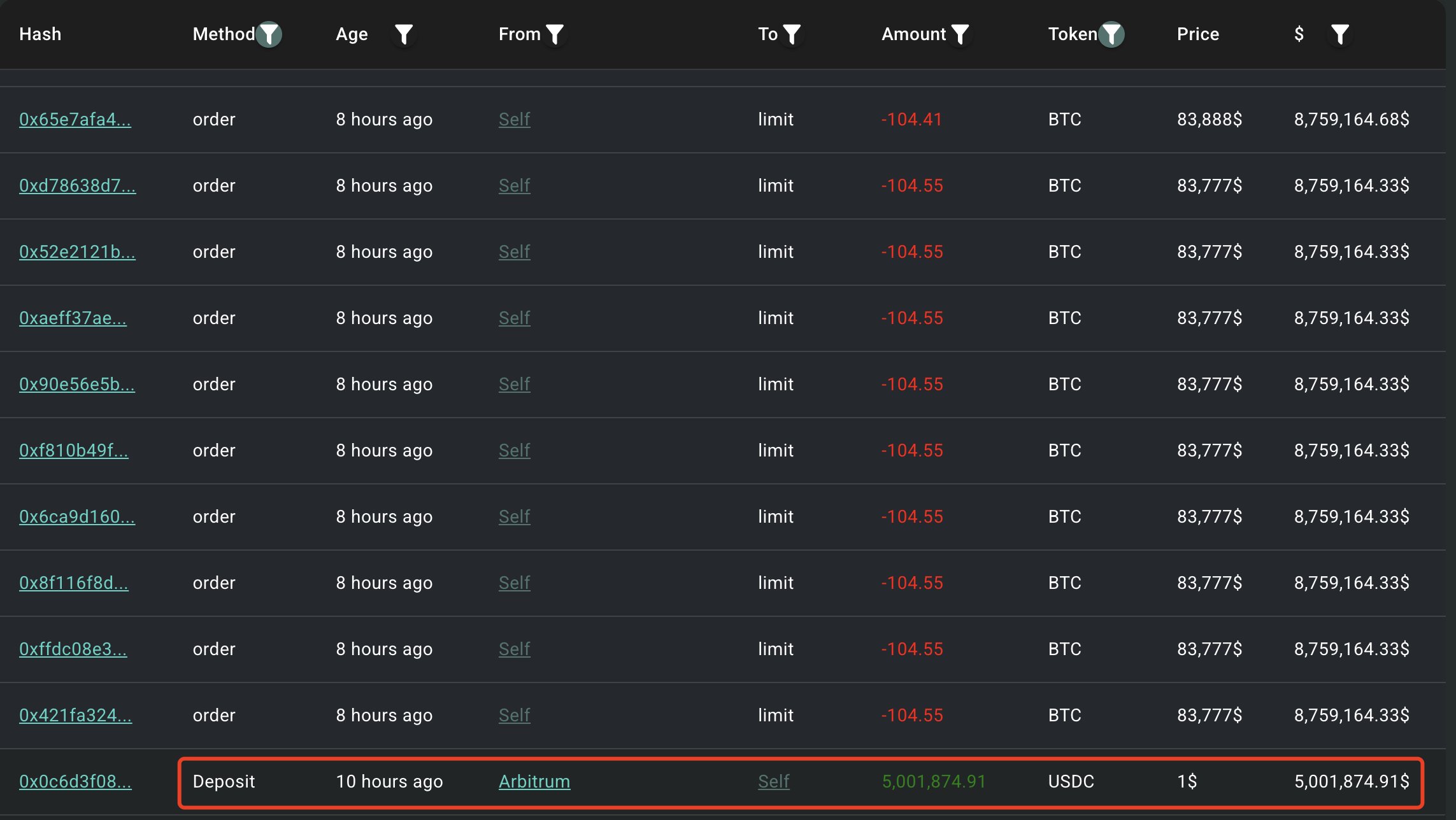Open the From column filter icon
Viewport: 1456px width, 820px height.
click(x=555, y=34)
